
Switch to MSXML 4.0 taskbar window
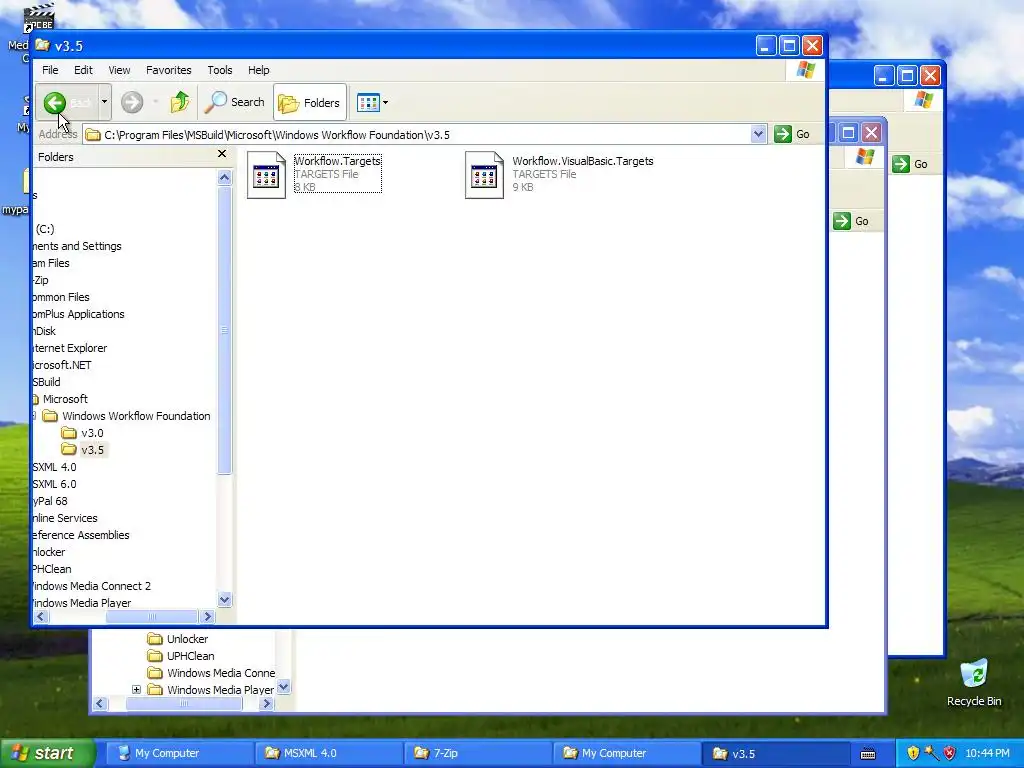point(328,753)
